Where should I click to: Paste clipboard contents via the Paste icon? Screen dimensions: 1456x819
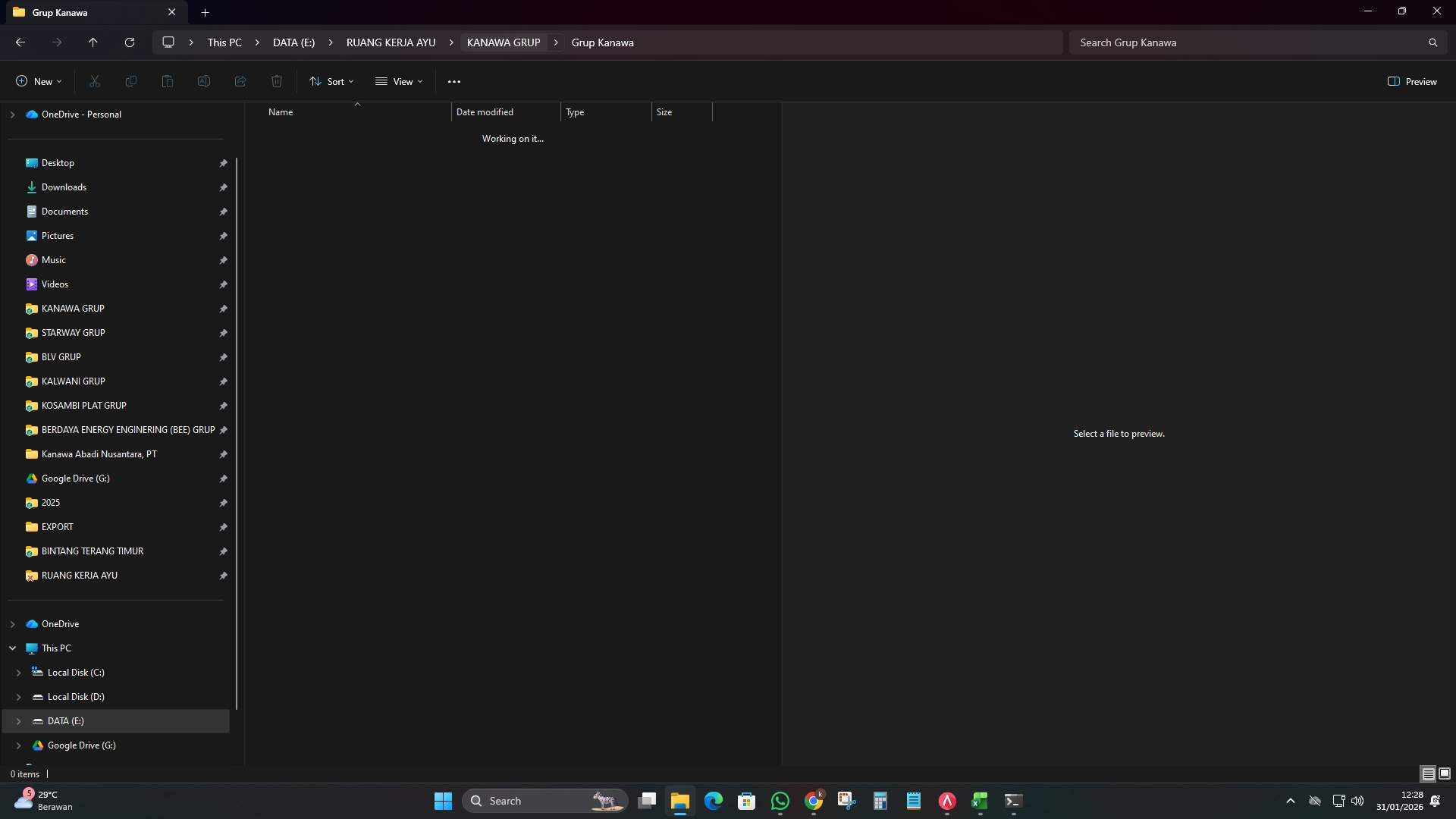167,81
